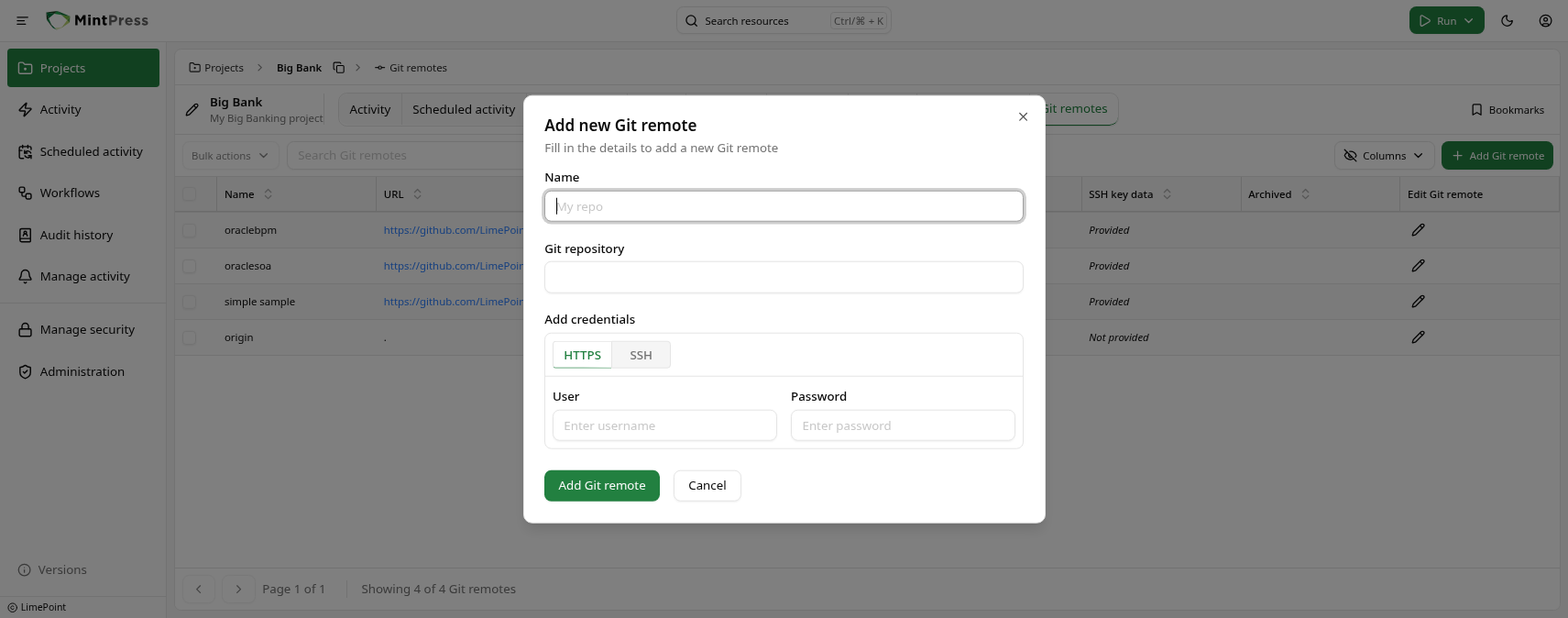Edit the simple sample Git remote
1568x618 pixels.
(x=1418, y=302)
